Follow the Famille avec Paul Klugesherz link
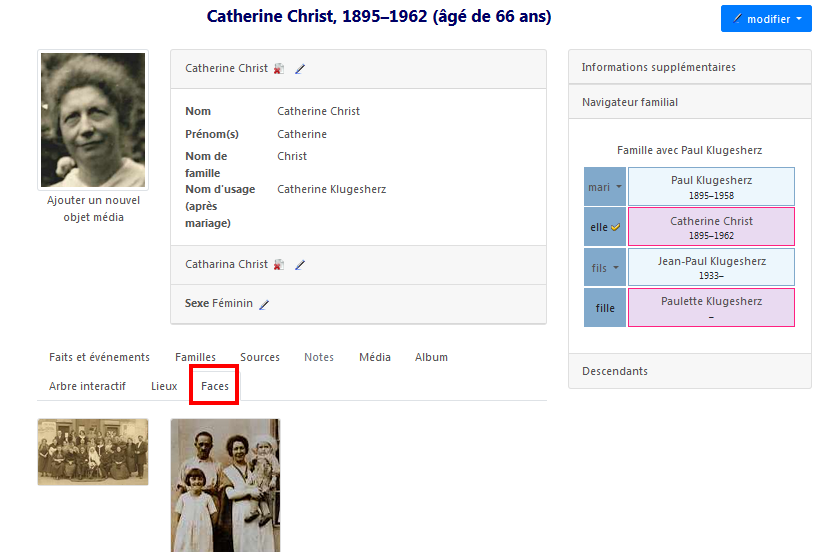The image size is (817, 552). (x=689, y=150)
